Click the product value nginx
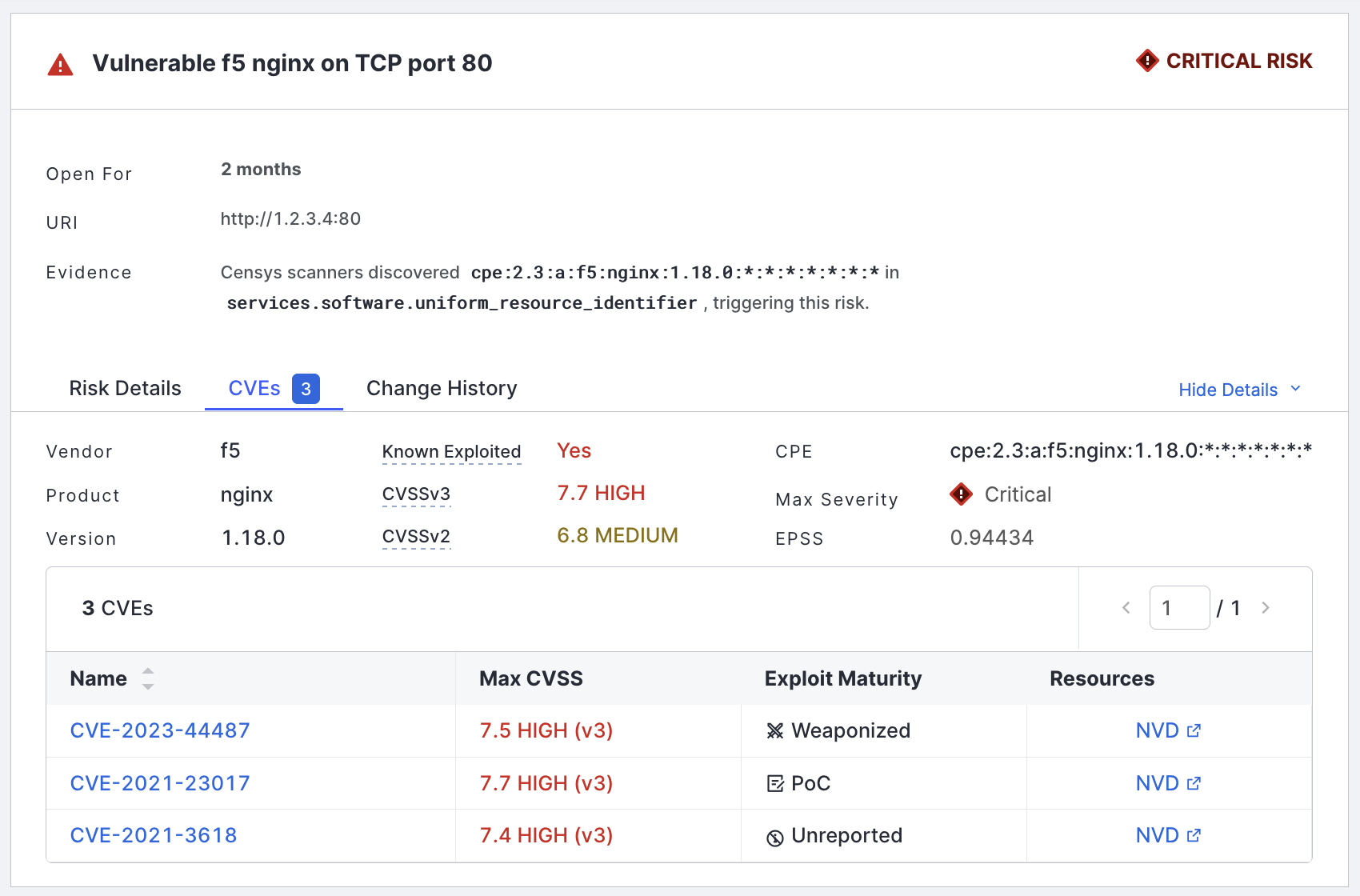Screen dimensions: 1360x896 (246, 494)
